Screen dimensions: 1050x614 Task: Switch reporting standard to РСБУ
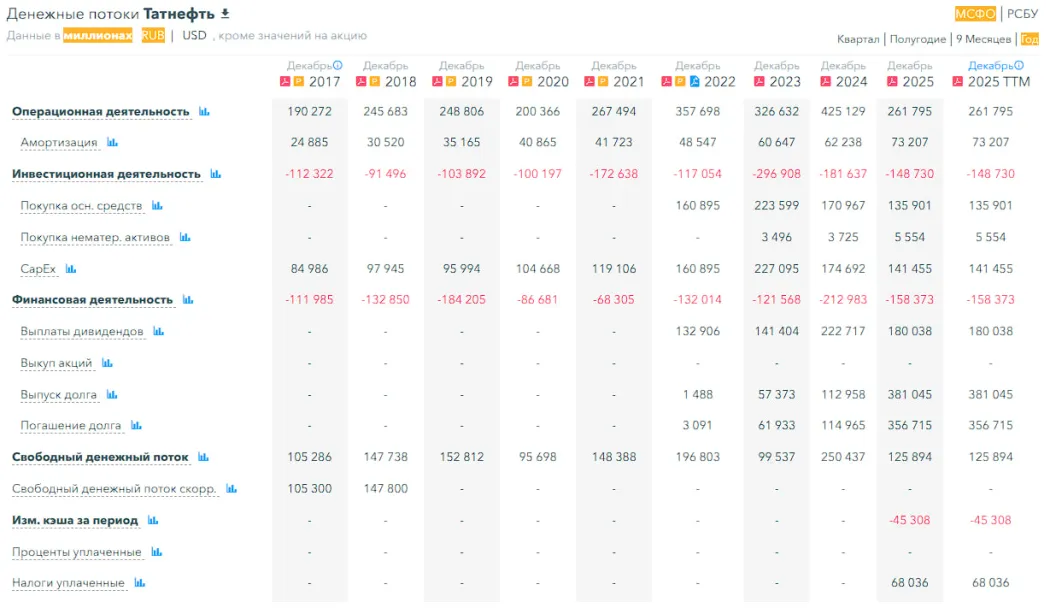coord(1022,13)
